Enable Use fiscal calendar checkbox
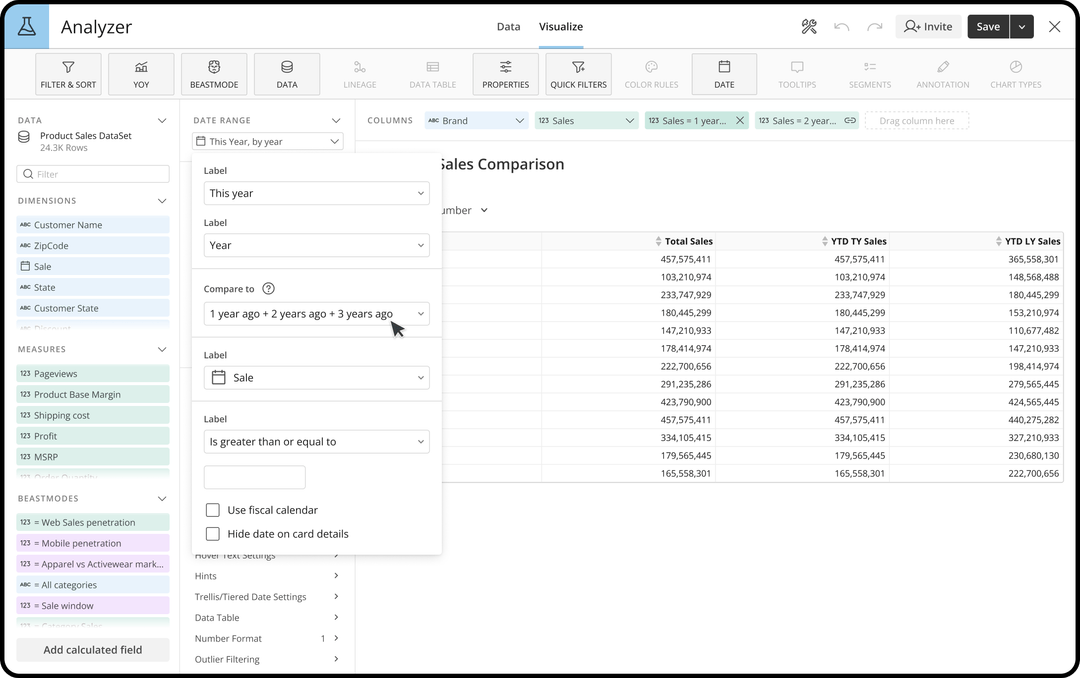Viewport: 1080px width, 678px height. [x=212, y=510]
